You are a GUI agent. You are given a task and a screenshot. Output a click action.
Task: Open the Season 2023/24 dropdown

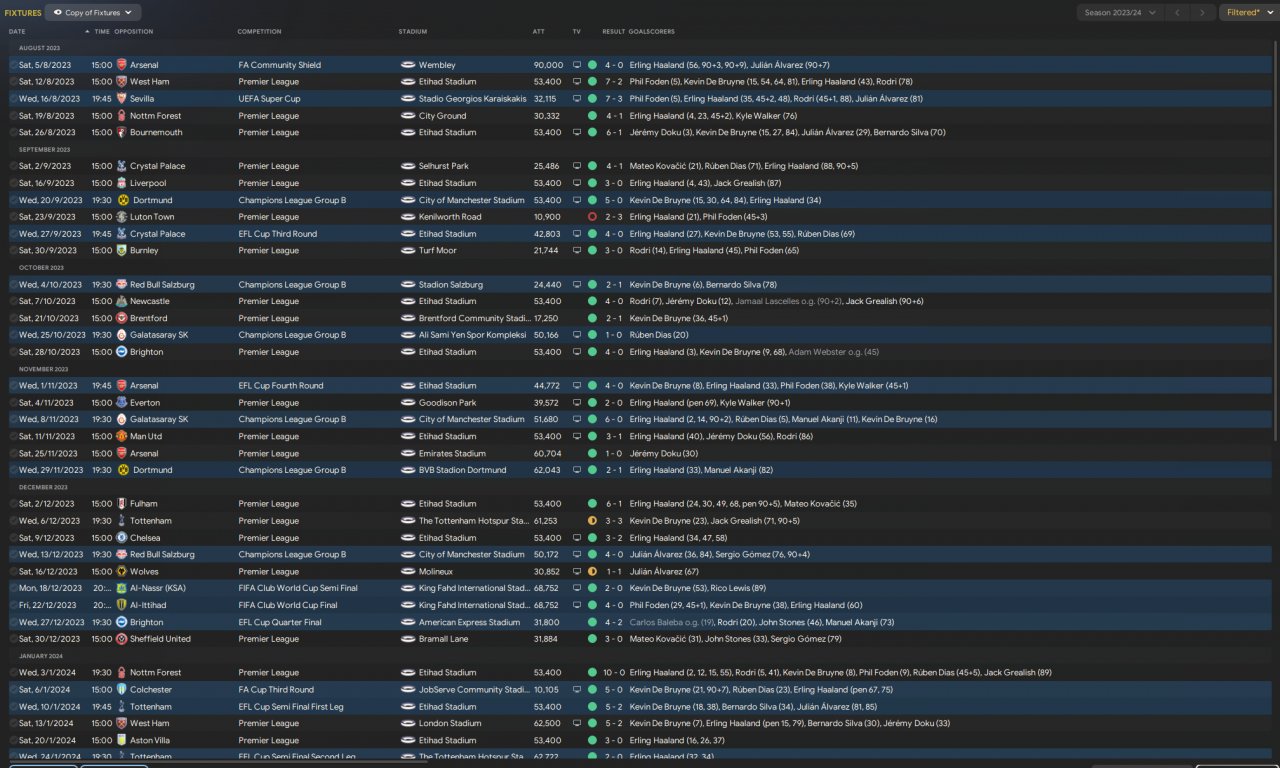point(1120,13)
